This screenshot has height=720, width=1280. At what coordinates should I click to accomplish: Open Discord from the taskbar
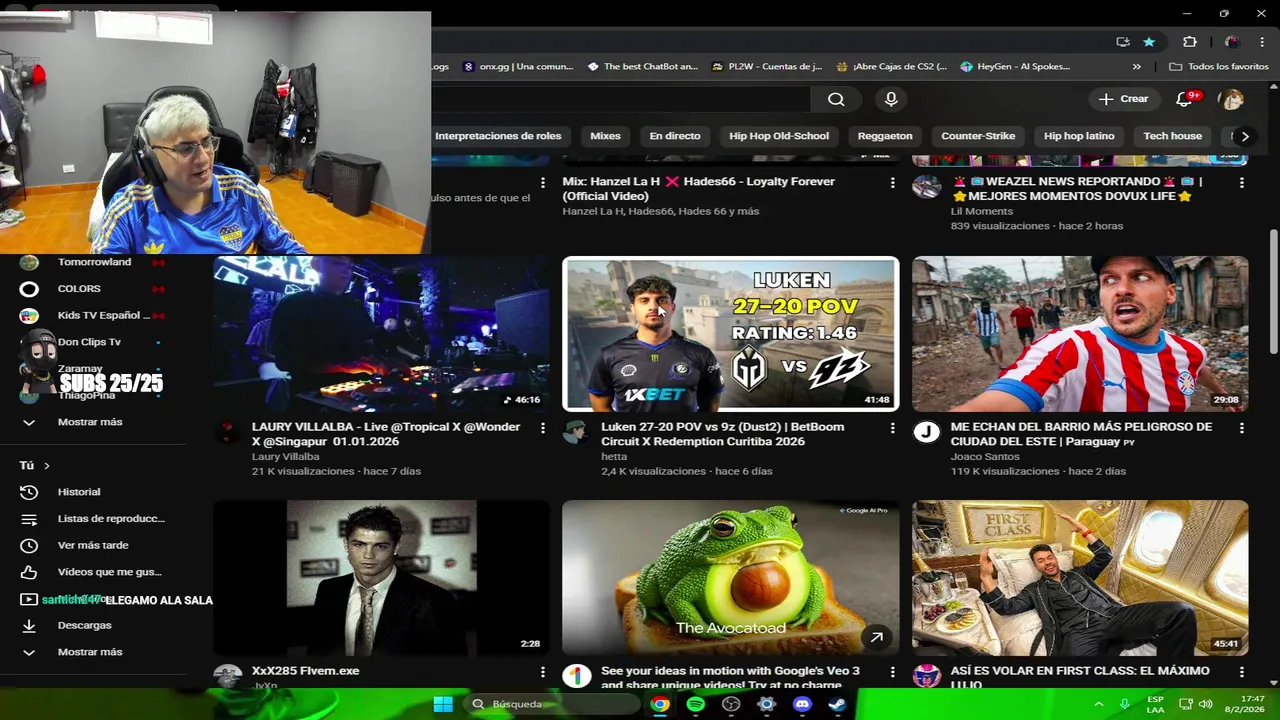click(x=802, y=704)
